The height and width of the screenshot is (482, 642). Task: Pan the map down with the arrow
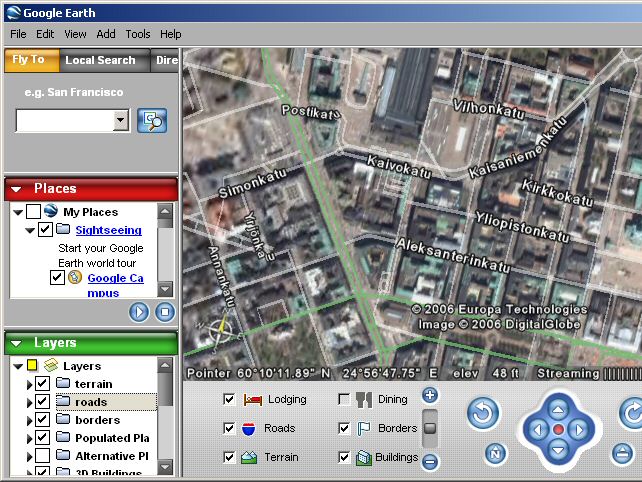tap(558, 450)
